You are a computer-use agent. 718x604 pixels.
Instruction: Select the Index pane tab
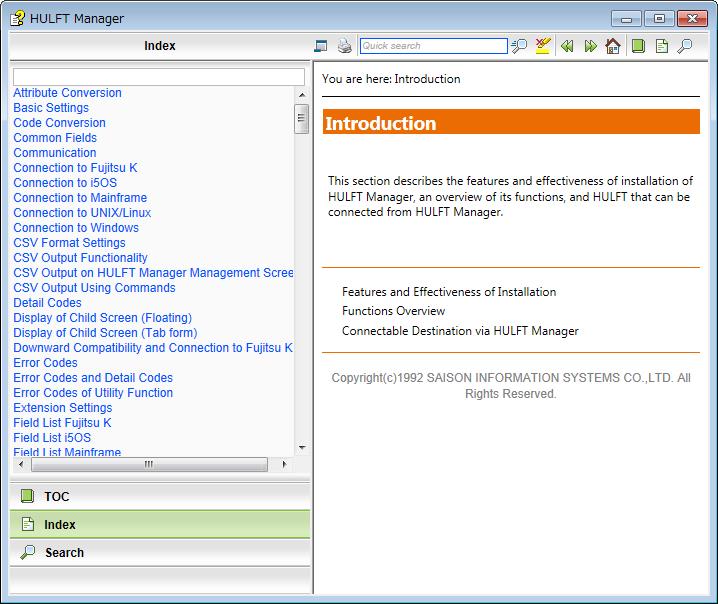[160, 524]
